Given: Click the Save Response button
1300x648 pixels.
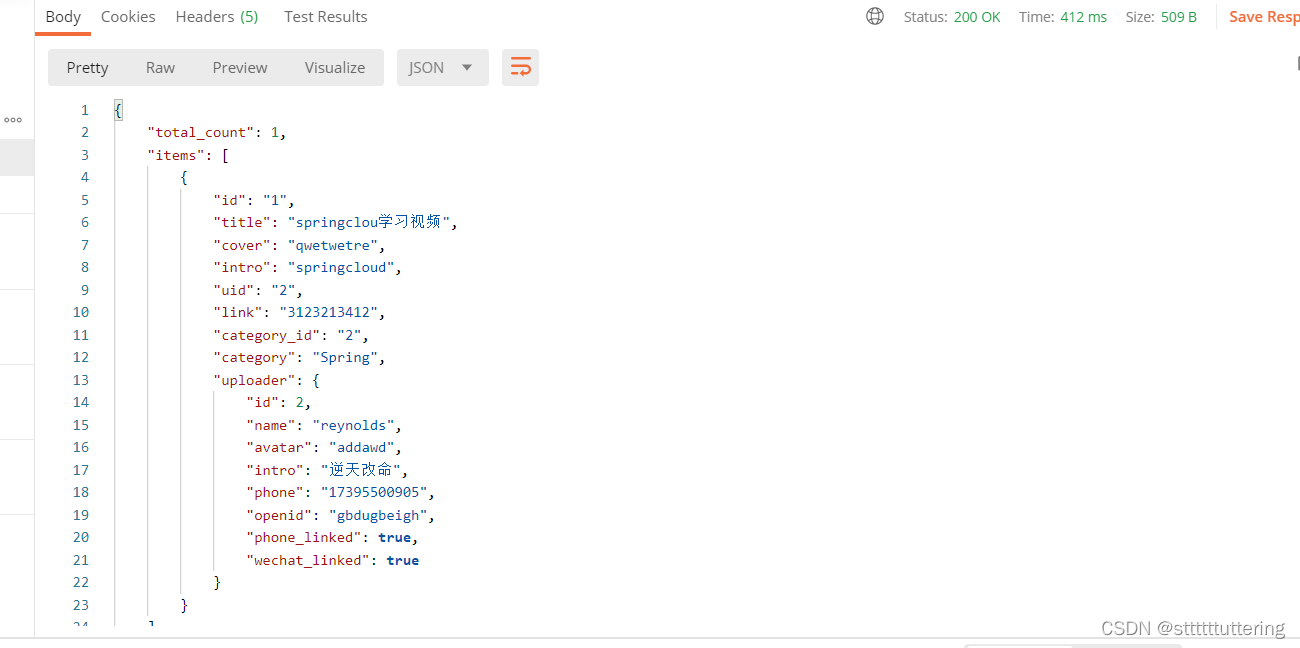Looking at the screenshot, I should pos(1263,16).
